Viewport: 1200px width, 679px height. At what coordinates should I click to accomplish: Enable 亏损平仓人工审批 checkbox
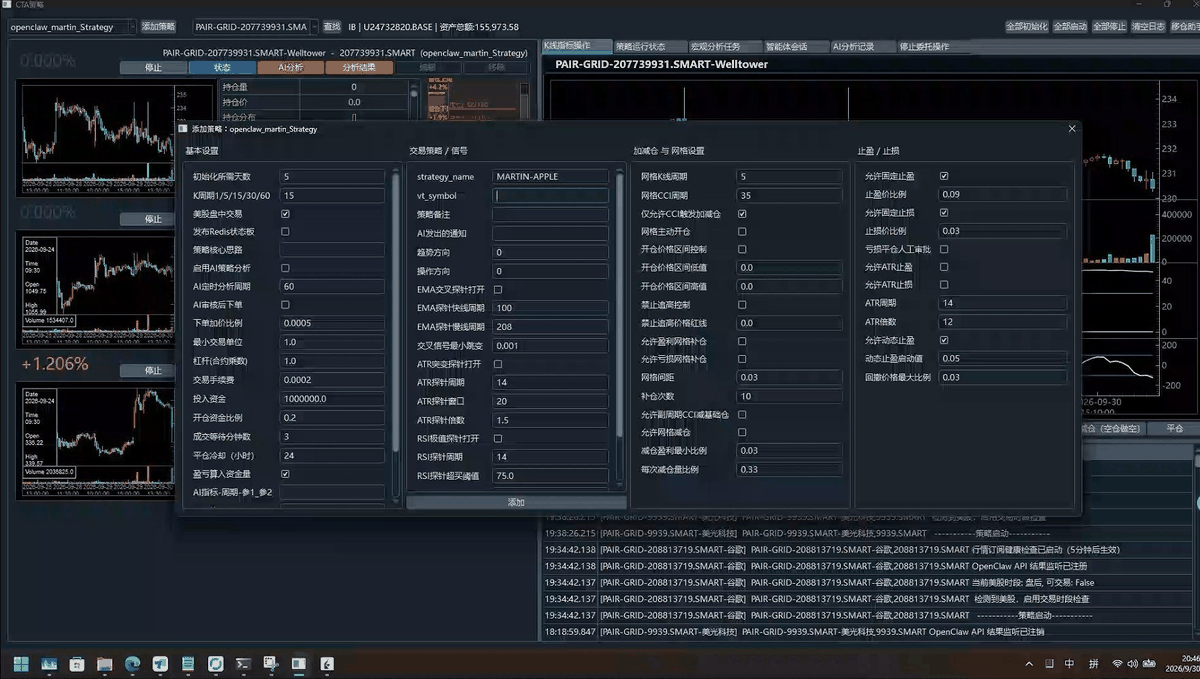pyautogui.click(x=944, y=249)
